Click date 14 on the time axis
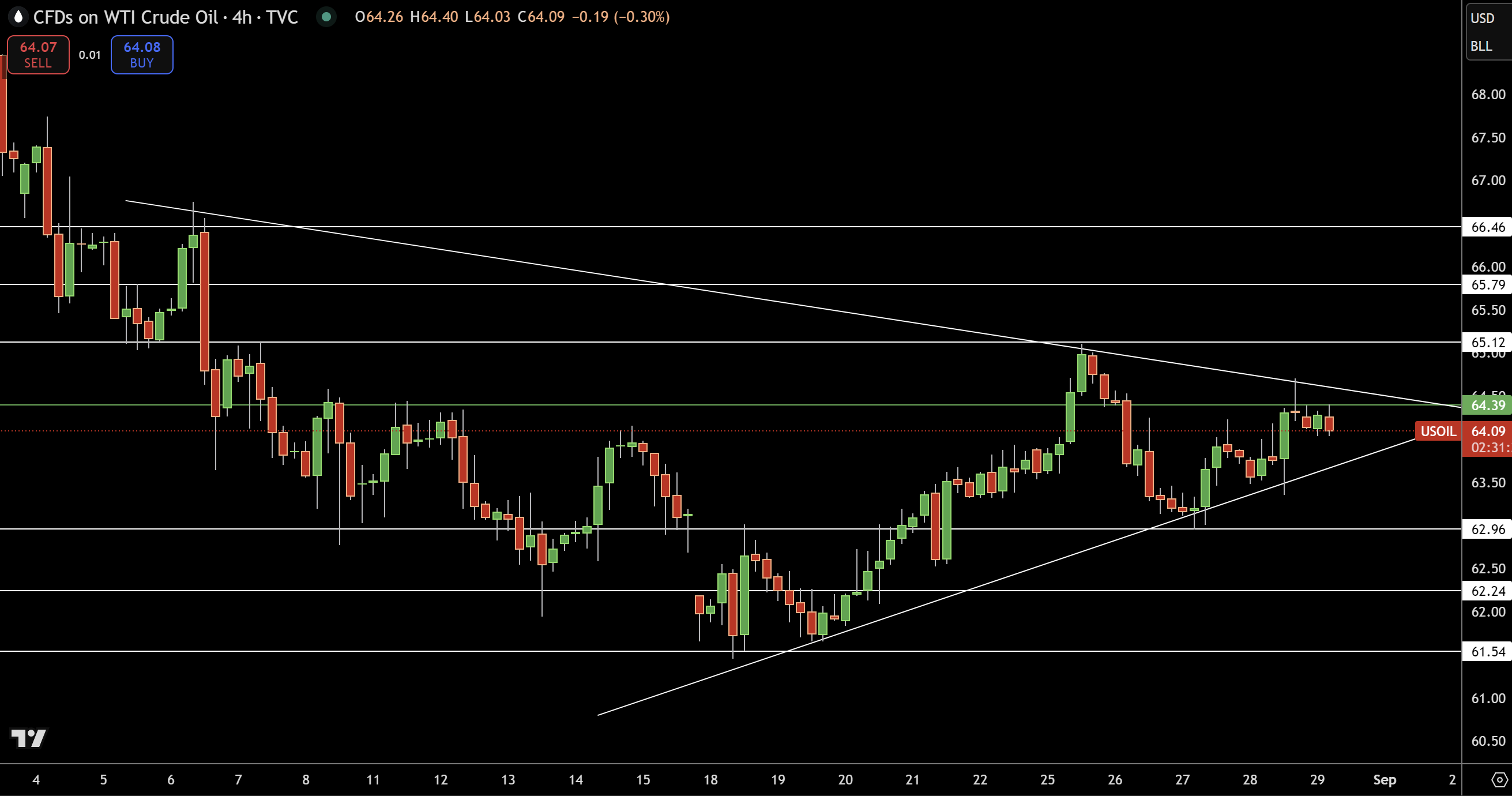Viewport: 1512px width, 796px height. point(576,780)
